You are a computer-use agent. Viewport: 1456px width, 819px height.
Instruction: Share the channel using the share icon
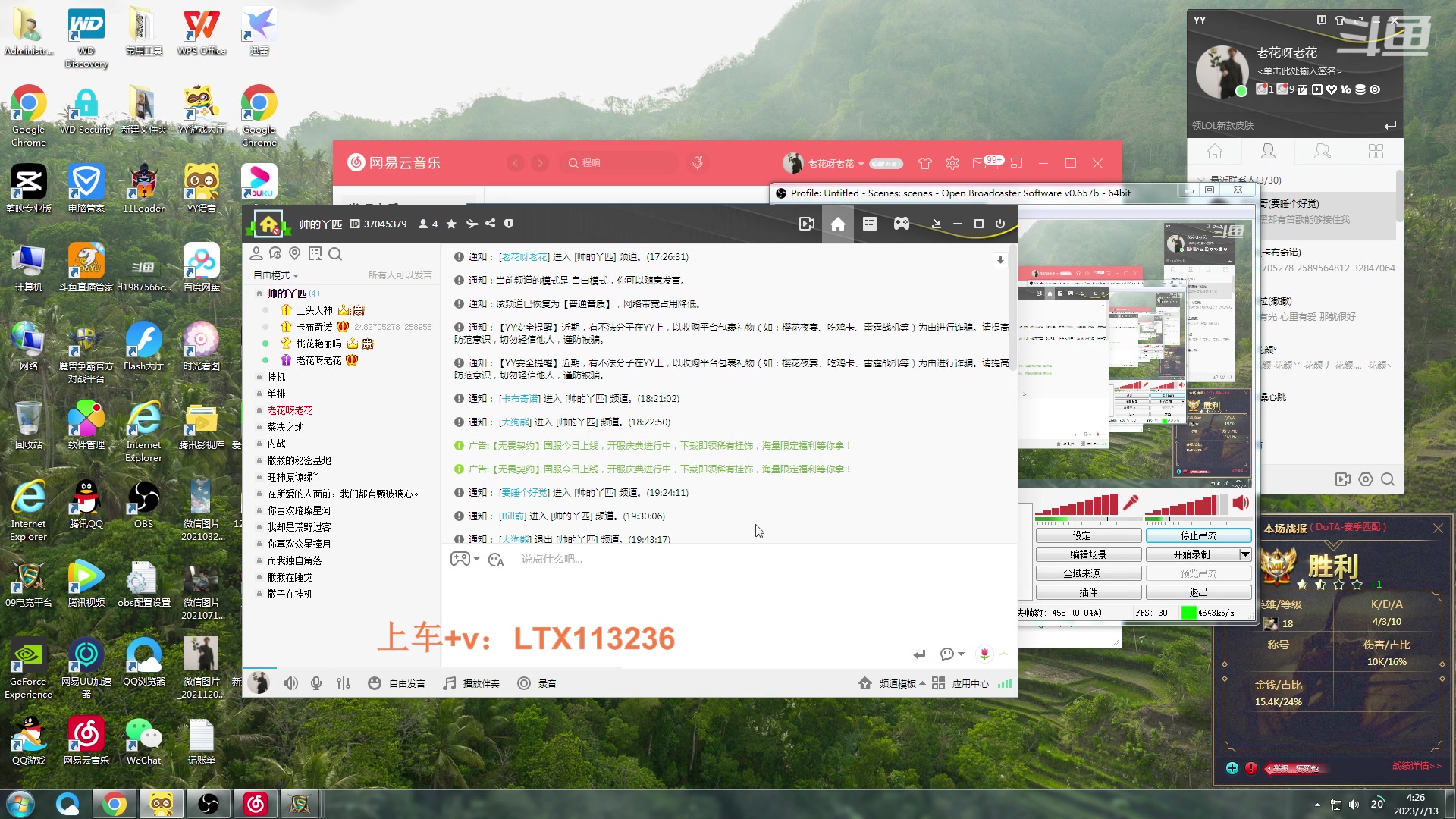(x=490, y=224)
